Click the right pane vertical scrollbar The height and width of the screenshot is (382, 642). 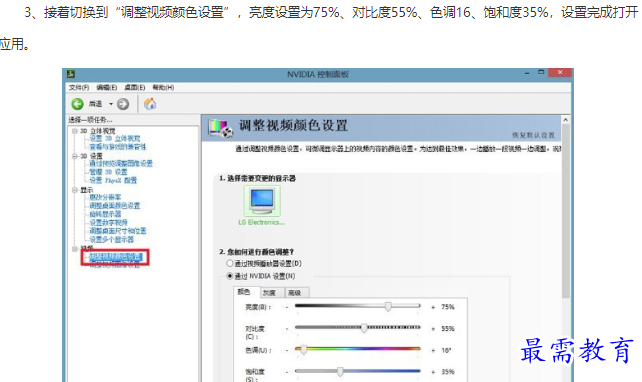coord(565,212)
